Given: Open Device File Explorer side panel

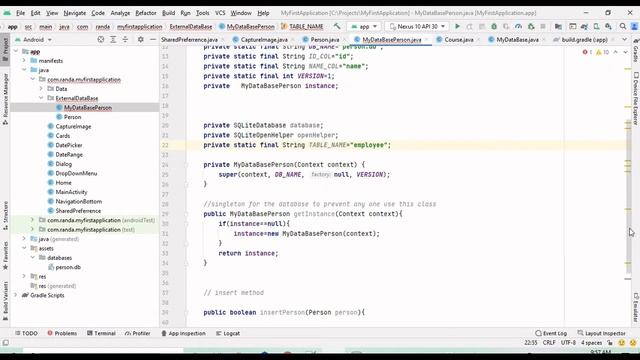Looking at the screenshot, I should pos(636,99).
